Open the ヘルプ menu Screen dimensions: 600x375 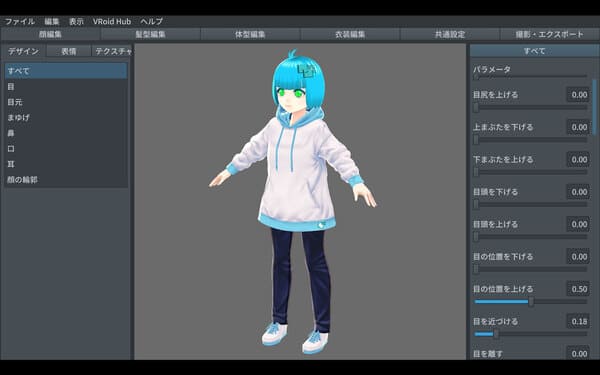tap(152, 21)
